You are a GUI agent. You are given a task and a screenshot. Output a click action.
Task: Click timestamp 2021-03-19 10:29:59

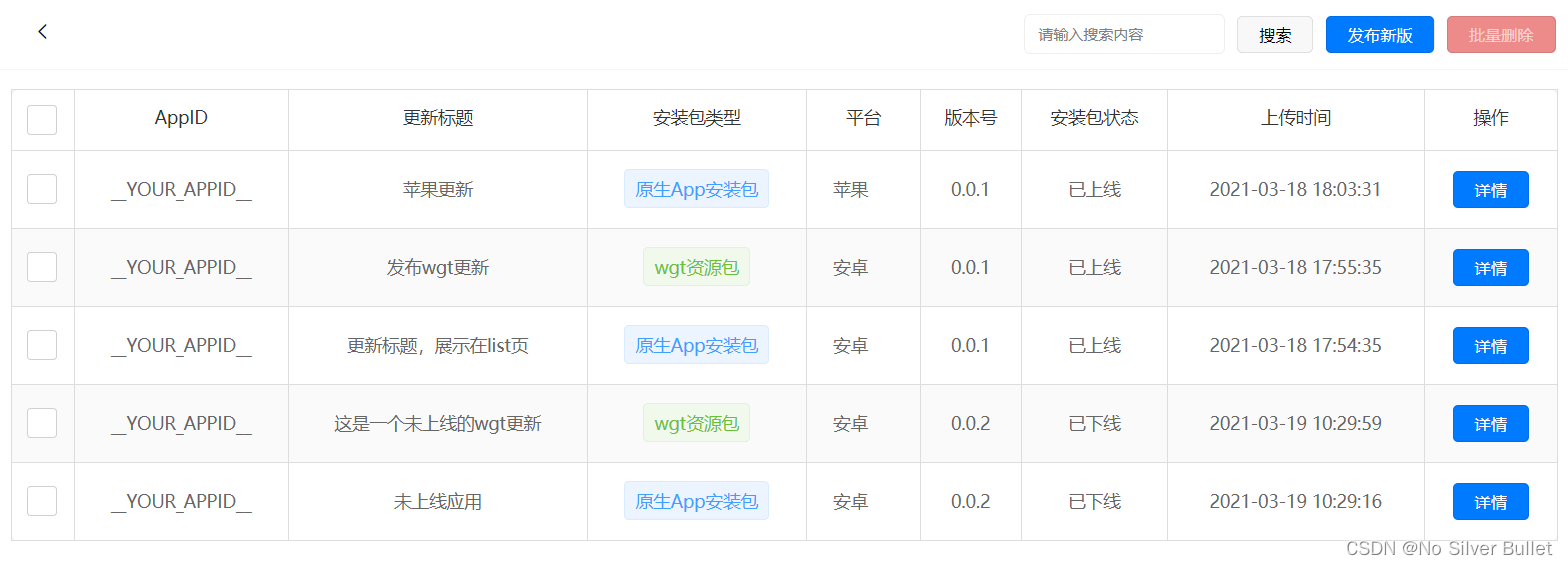1296,423
